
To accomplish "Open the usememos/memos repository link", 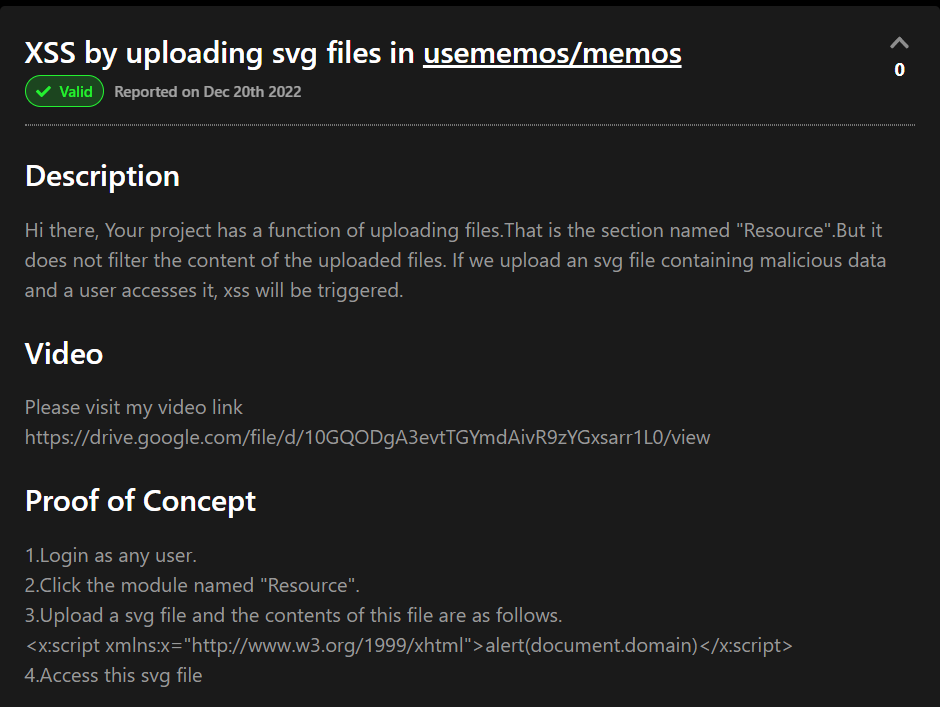I will 552,53.
